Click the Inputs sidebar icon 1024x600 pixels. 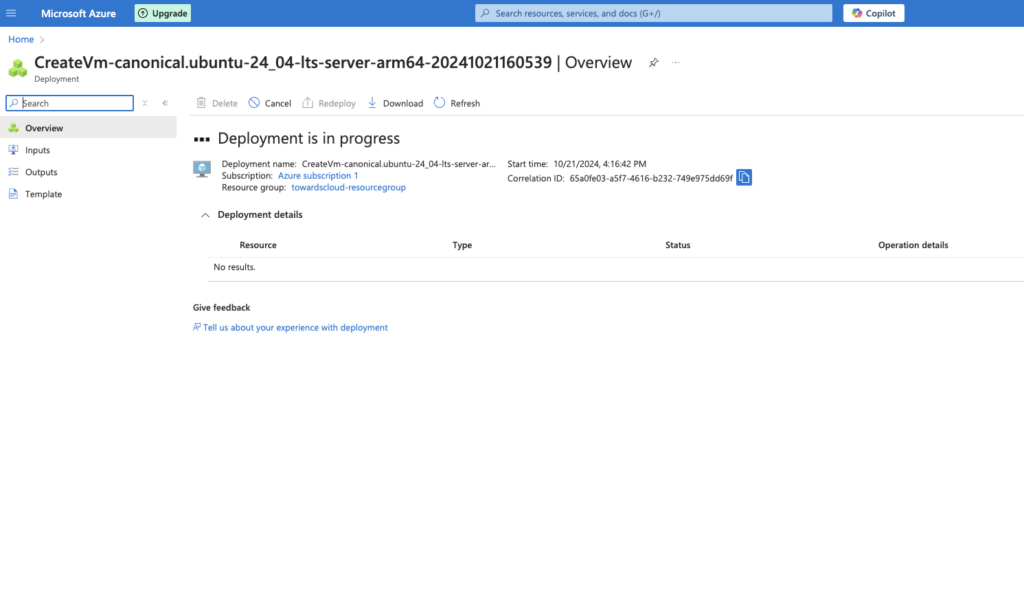click(x=13, y=150)
